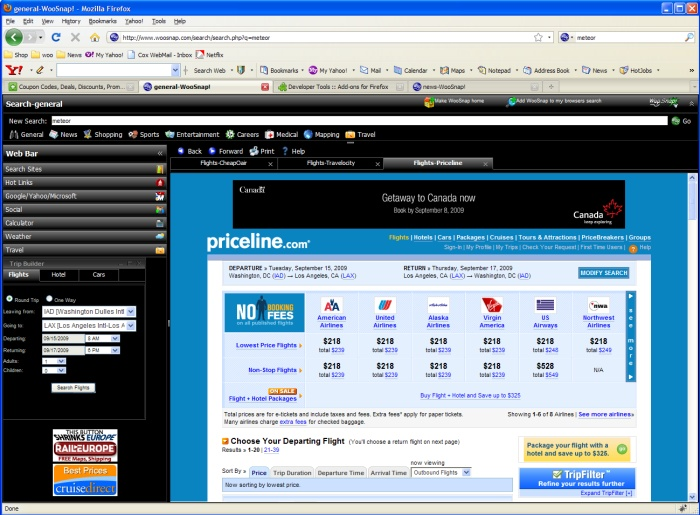
Task: Expand Social section in Web Bar
Action: click(84, 210)
